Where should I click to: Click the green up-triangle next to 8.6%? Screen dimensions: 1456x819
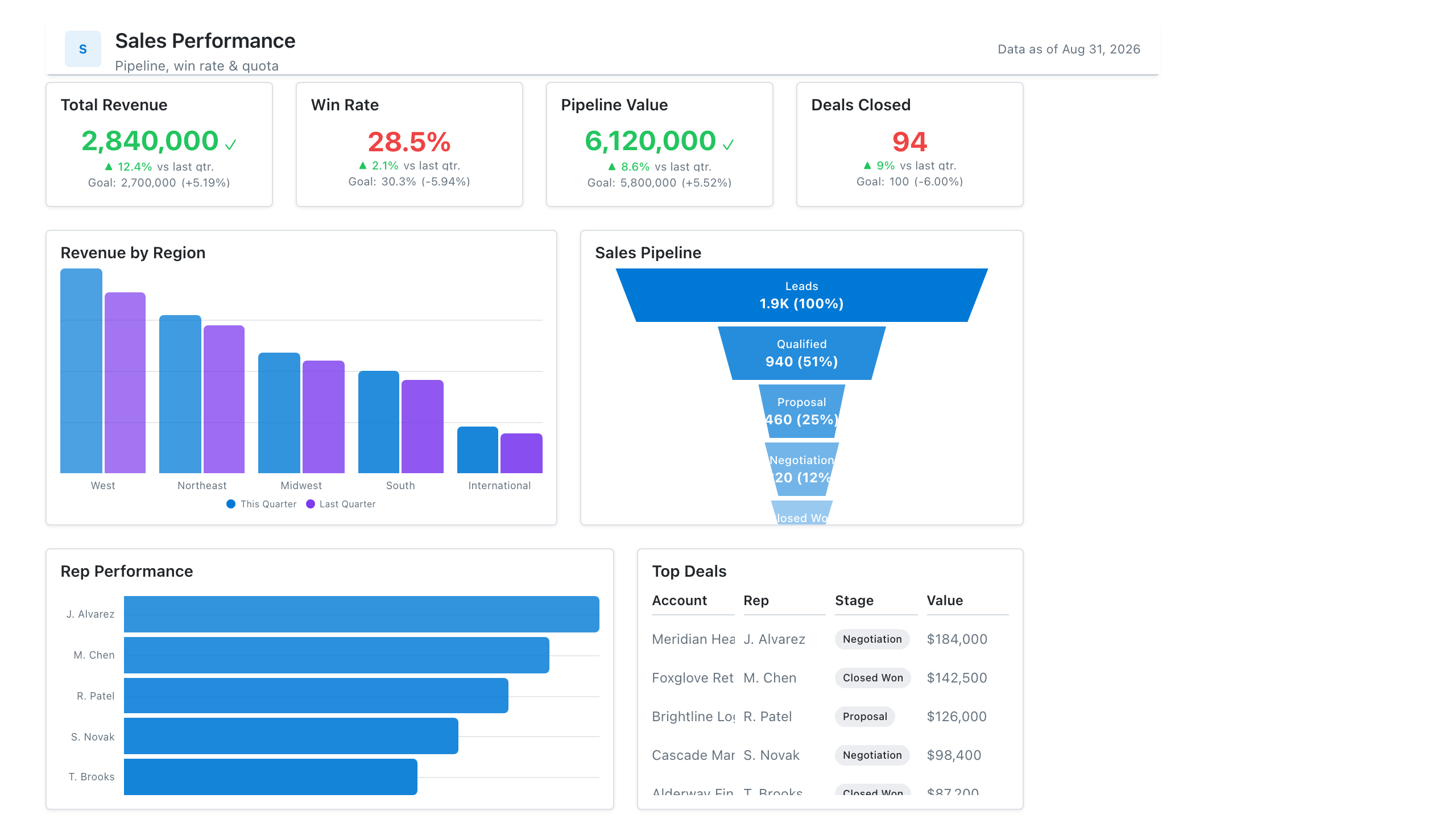[612, 167]
